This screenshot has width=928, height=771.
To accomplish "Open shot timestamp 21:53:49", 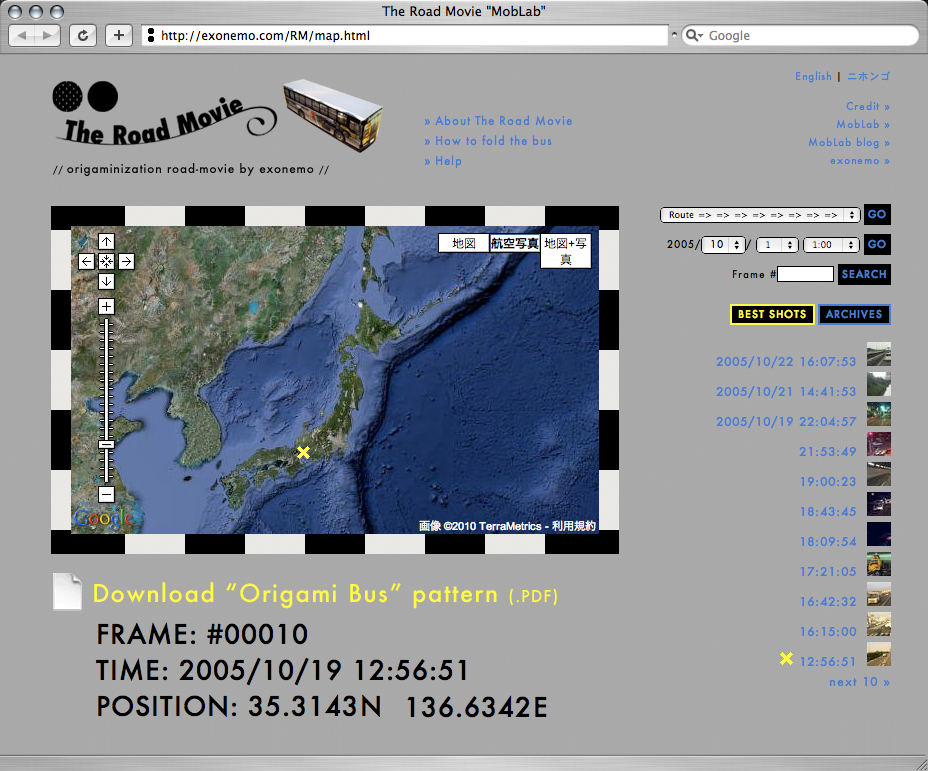I will [828, 452].
